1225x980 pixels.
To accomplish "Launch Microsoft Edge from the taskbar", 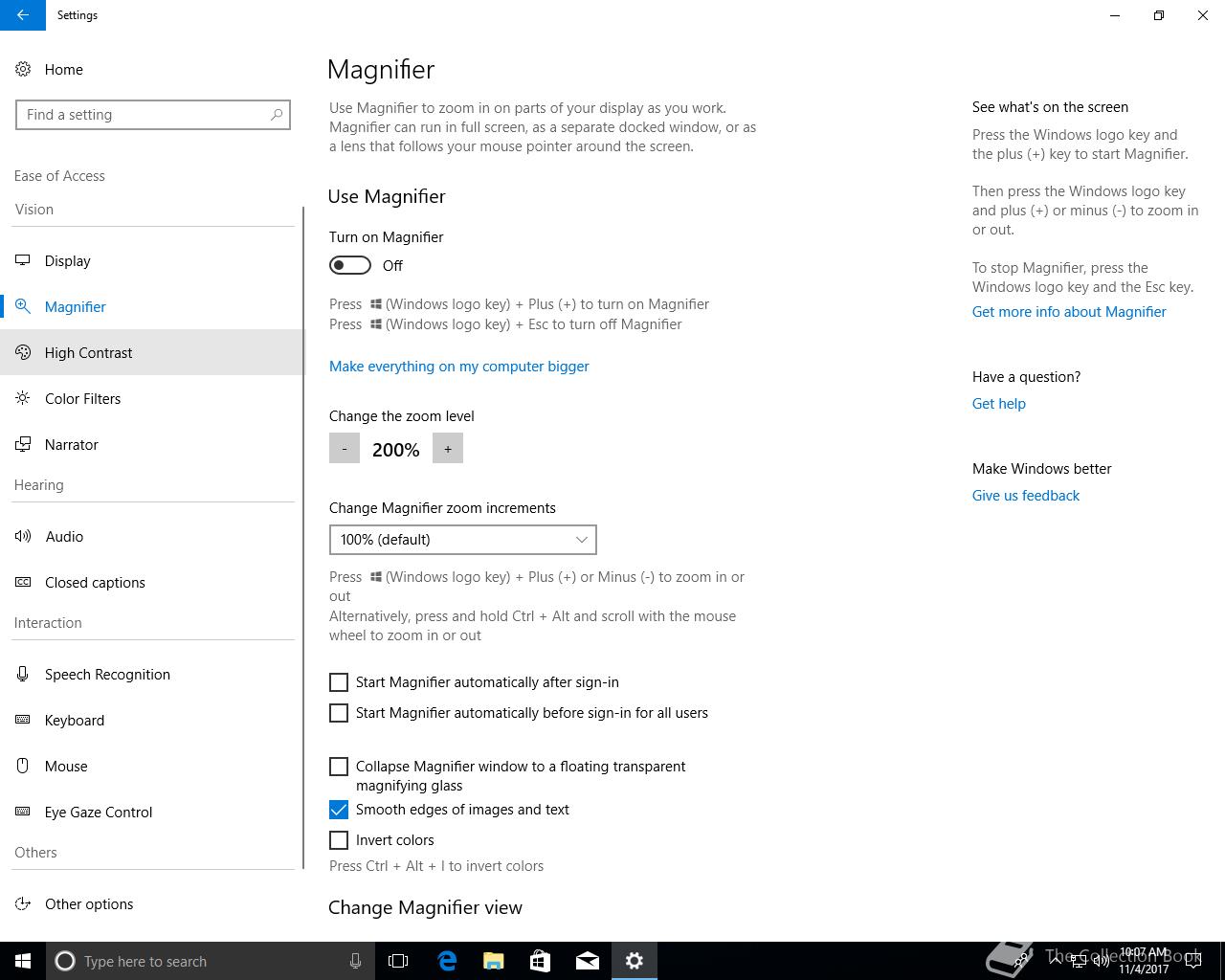I will (x=447, y=961).
